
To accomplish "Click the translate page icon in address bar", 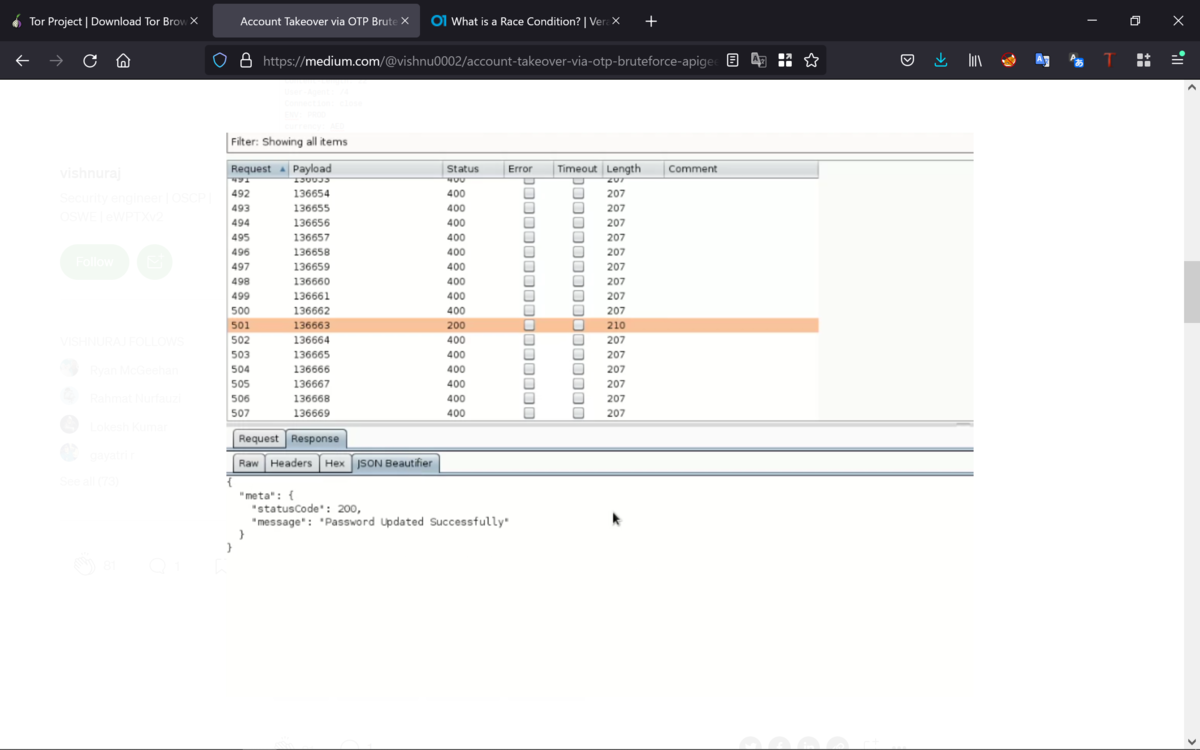I will pyautogui.click(x=759, y=60).
